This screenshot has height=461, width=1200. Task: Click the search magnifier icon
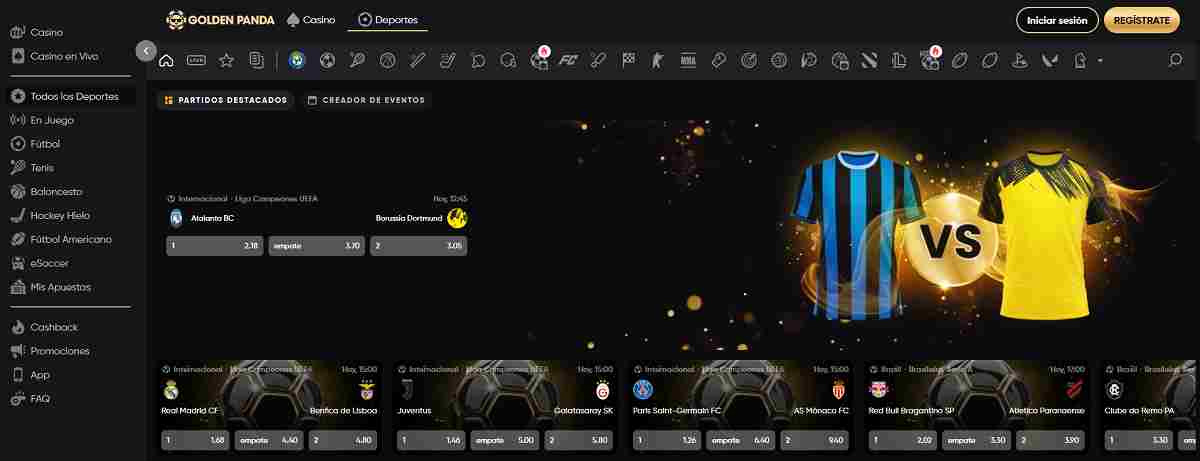pyautogui.click(x=1175, y=60)
